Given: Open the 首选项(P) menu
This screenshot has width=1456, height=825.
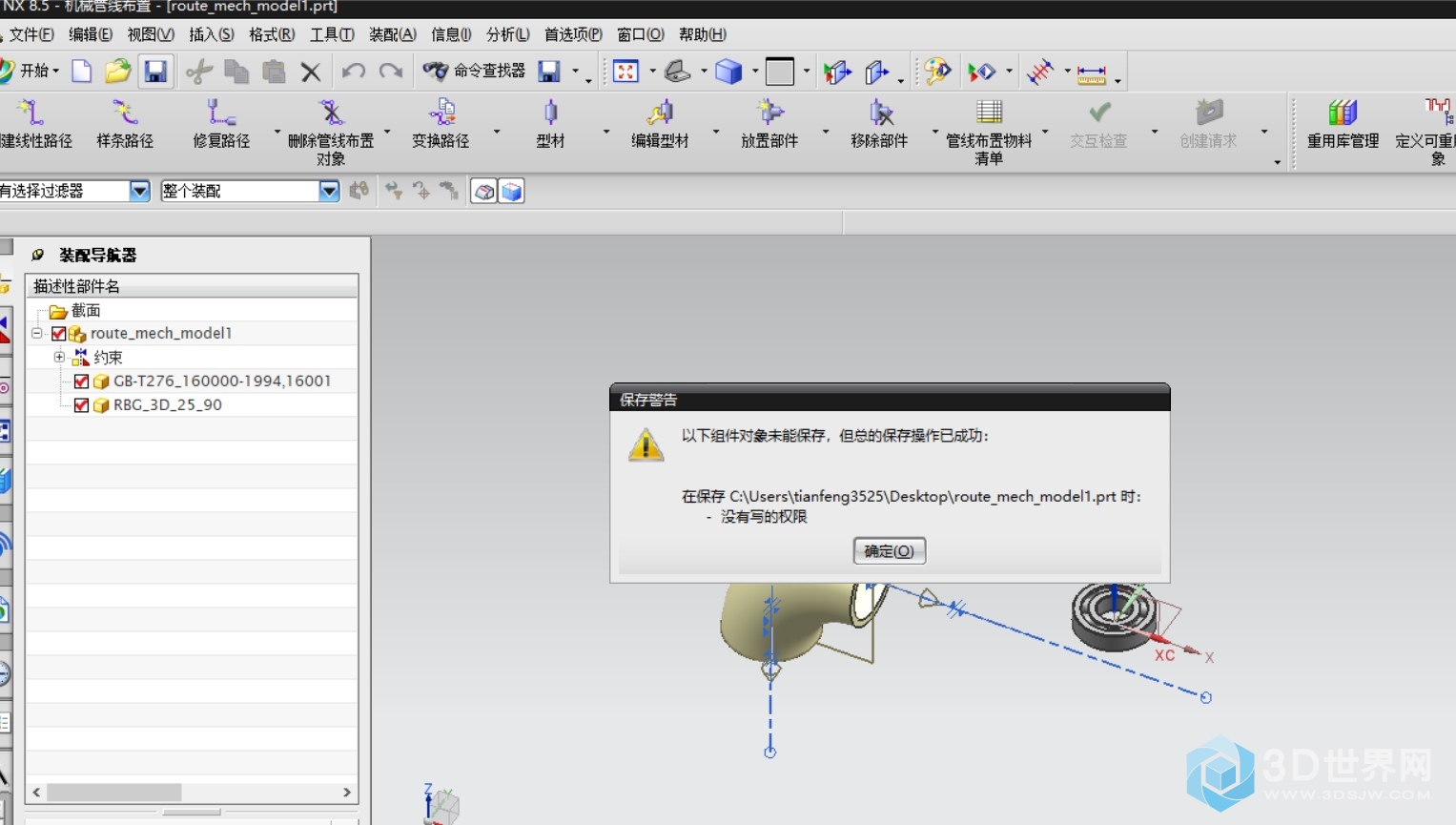Looking at the screenshot, I should (x=573, y=34).
